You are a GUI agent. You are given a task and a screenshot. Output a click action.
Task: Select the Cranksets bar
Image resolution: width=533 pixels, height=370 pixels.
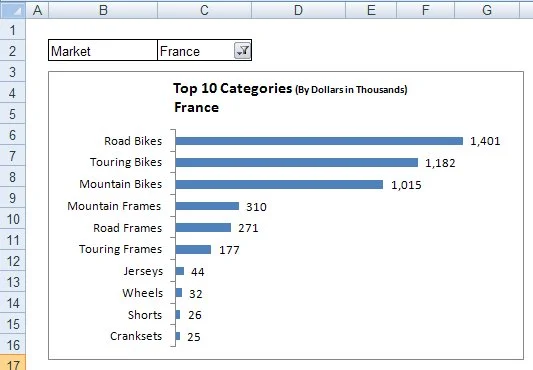tap(178, 336)
